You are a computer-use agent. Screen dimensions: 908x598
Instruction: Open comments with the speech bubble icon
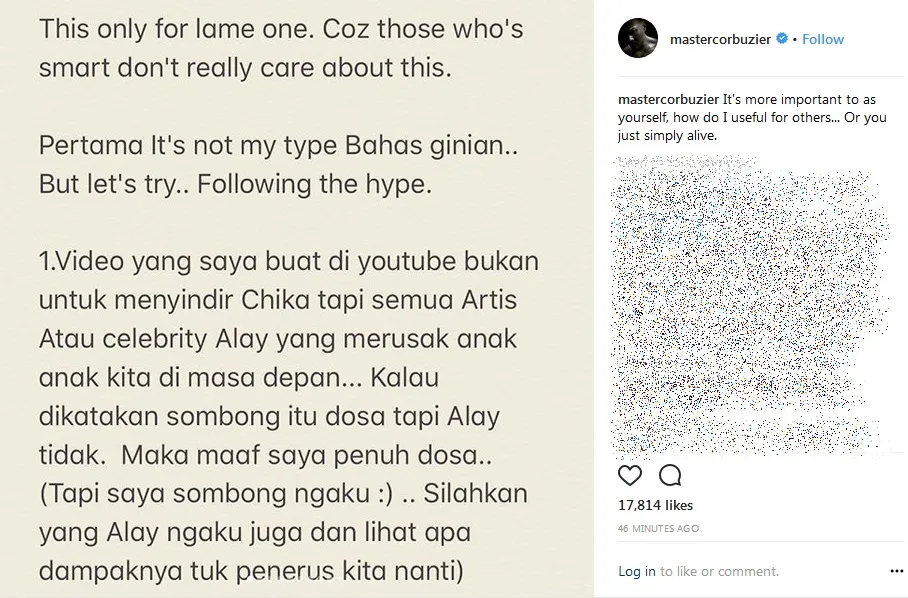point(671,475)
